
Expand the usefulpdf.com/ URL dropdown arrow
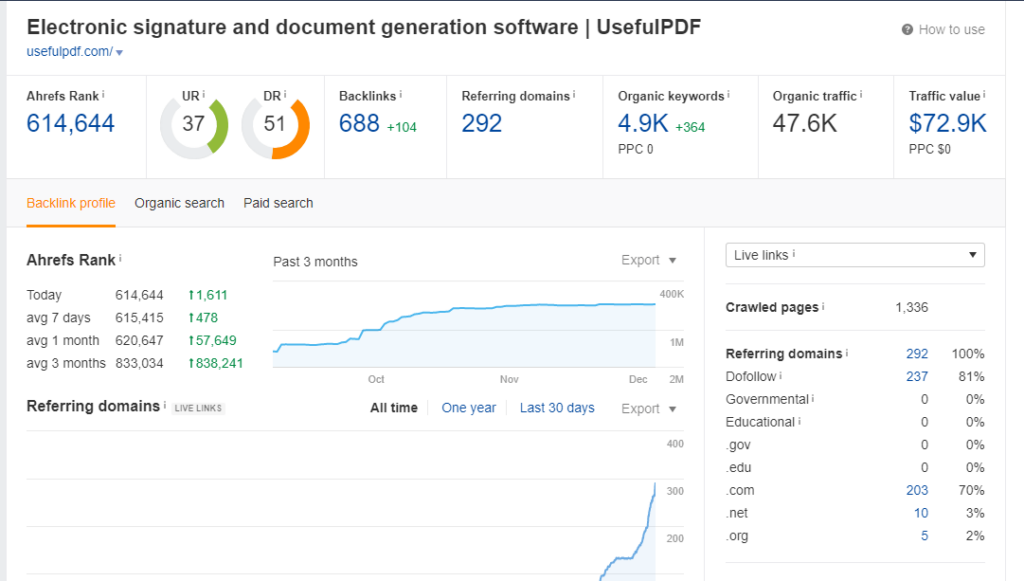click(119, 52)
